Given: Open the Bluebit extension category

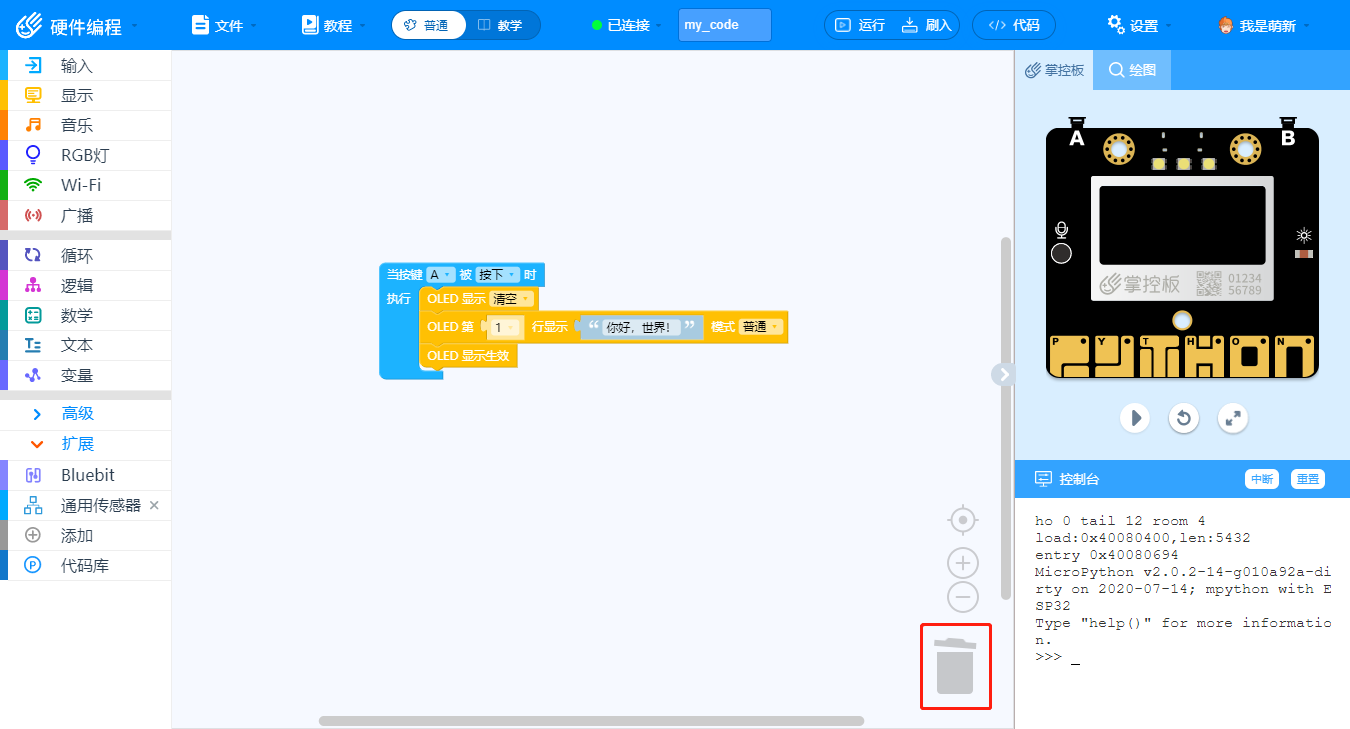Looking at the screenshot, I should tap(85, 475).
